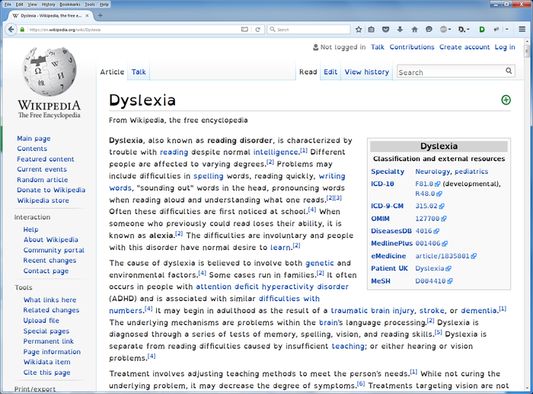
Task: Open the MeSH D004410 link
Action: click(434, 281)
